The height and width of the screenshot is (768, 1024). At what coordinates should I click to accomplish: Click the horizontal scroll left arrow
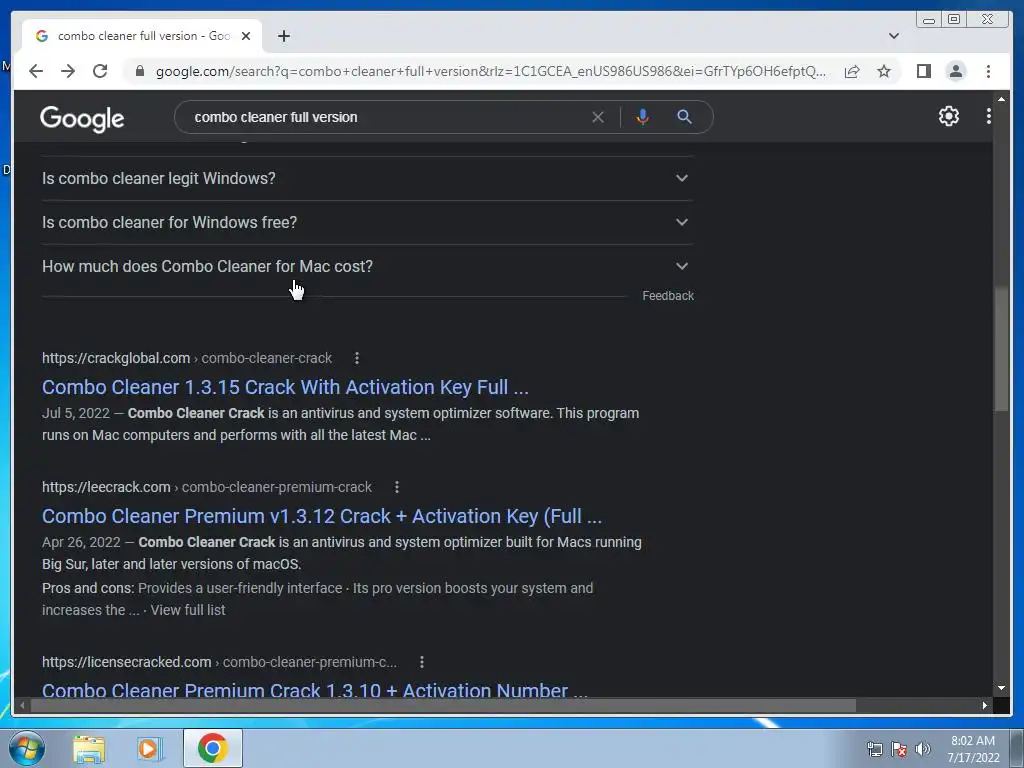[22, 705]
